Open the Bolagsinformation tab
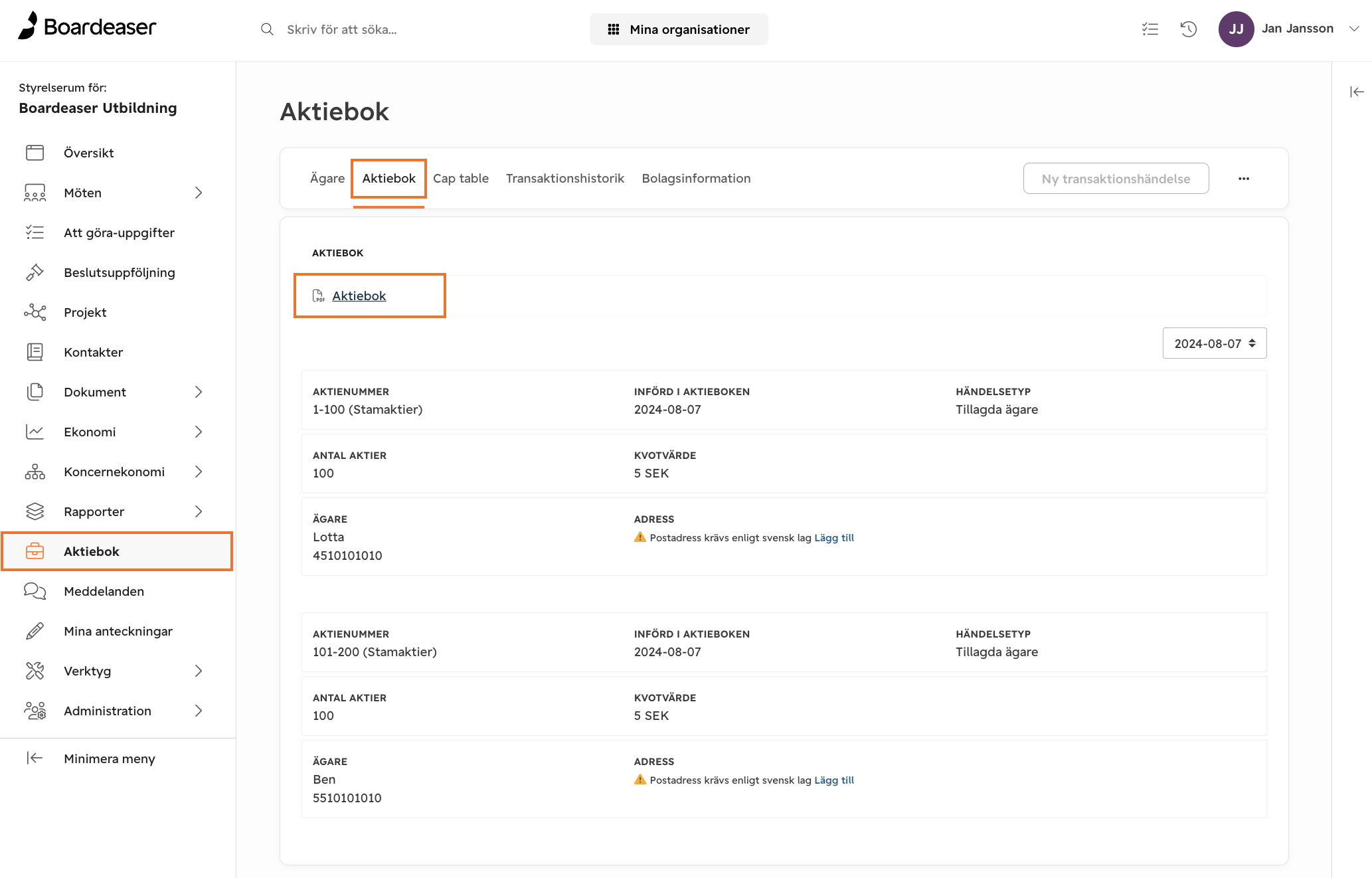 [696, 178]
